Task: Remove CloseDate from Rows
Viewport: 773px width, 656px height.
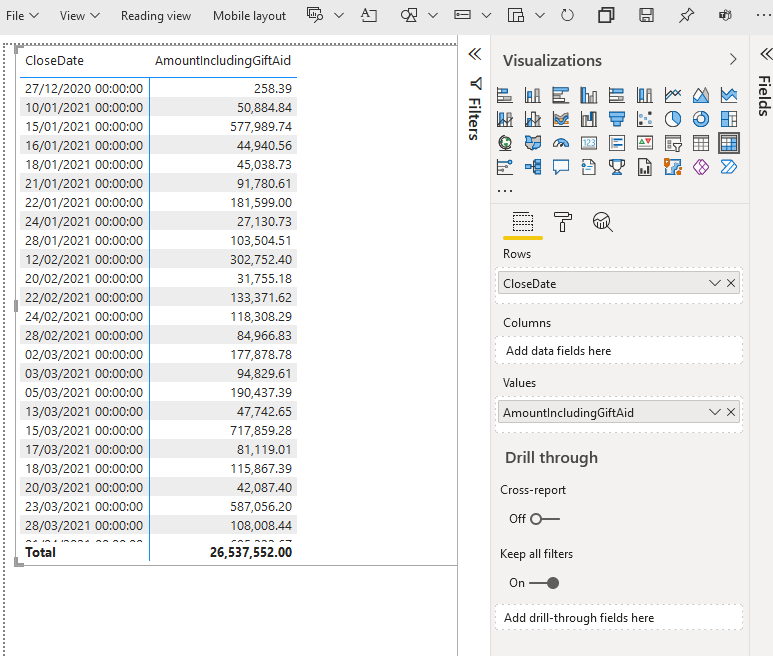Action: tap(731, 283)
